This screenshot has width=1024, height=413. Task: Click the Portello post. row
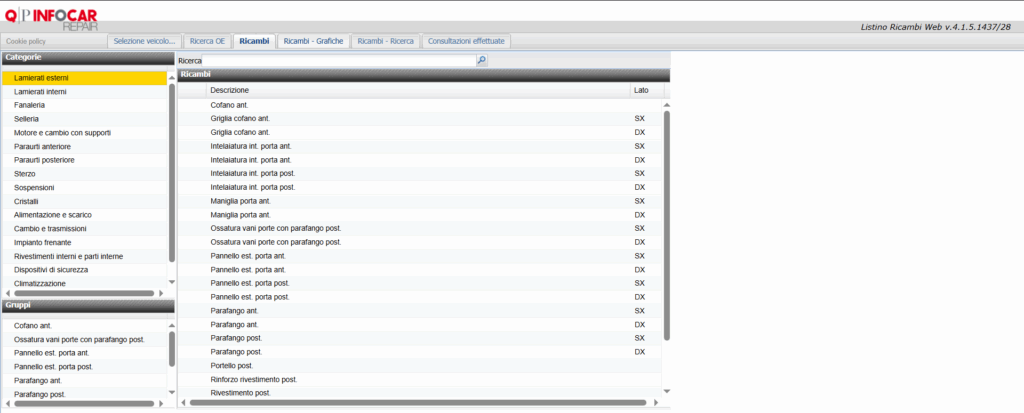coord(421,365)
